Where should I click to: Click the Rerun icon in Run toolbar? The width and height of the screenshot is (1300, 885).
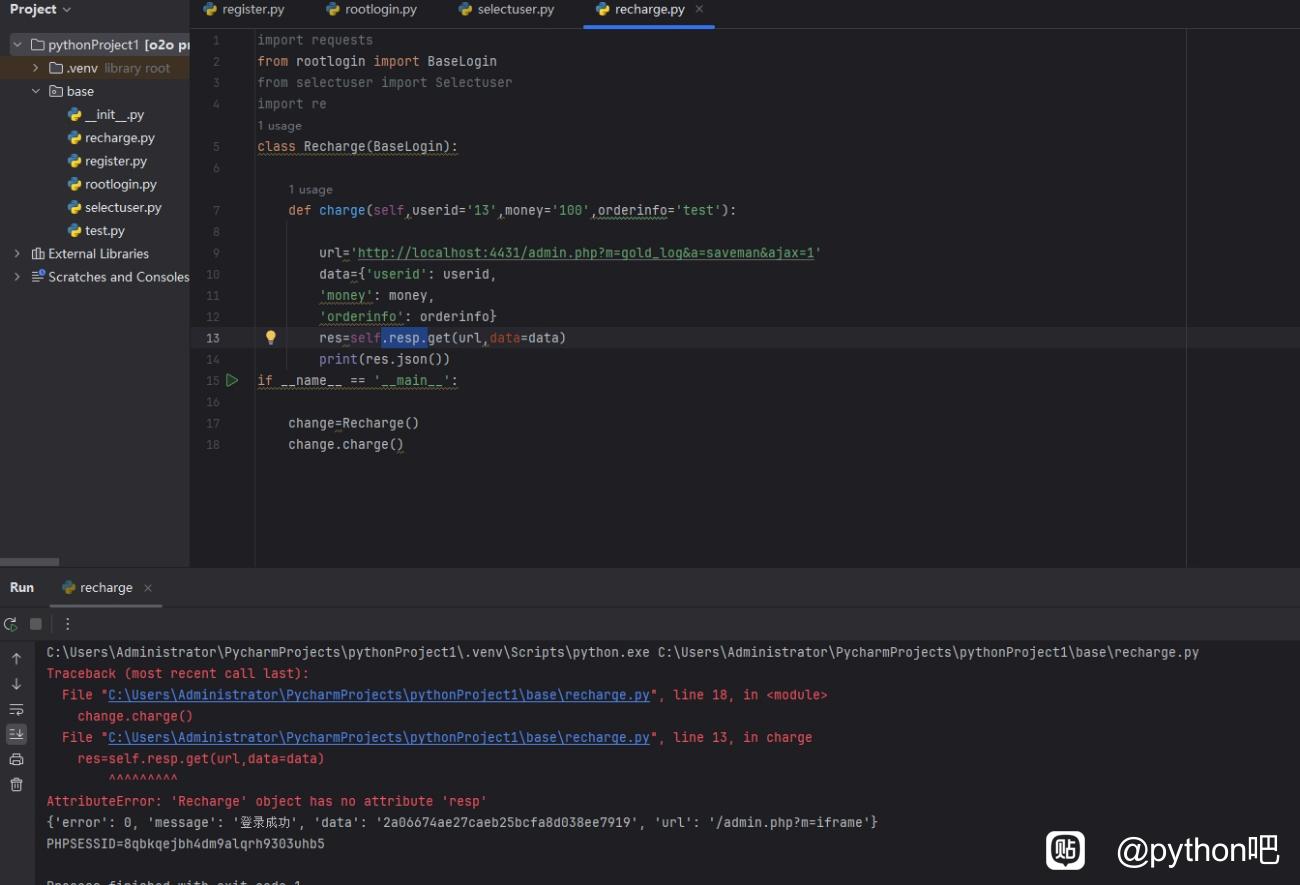pyautogui.click(x=11, y=624)
